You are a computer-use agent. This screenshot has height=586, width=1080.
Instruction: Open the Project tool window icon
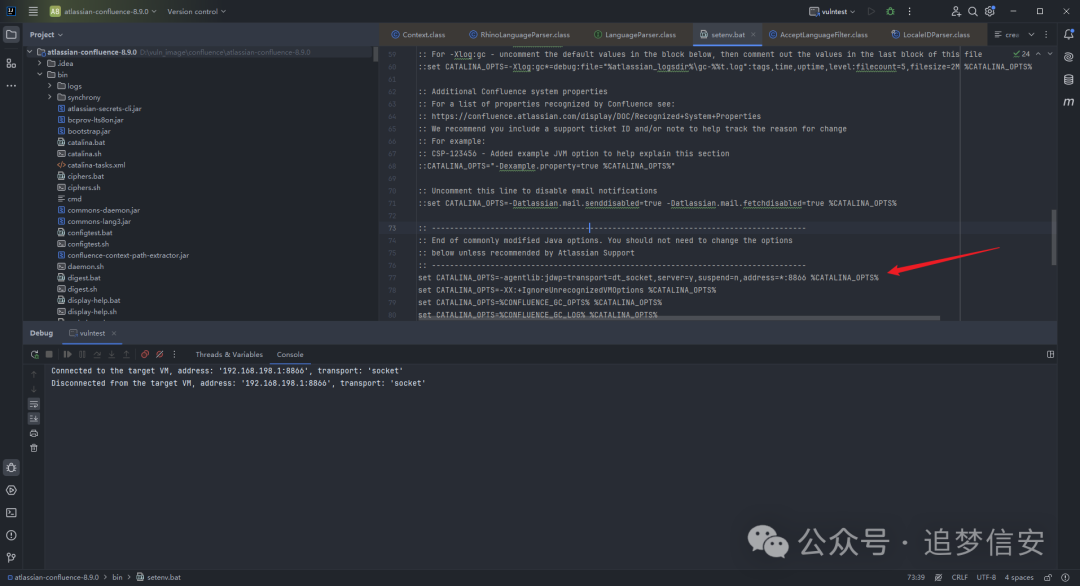tap(11, 34)
